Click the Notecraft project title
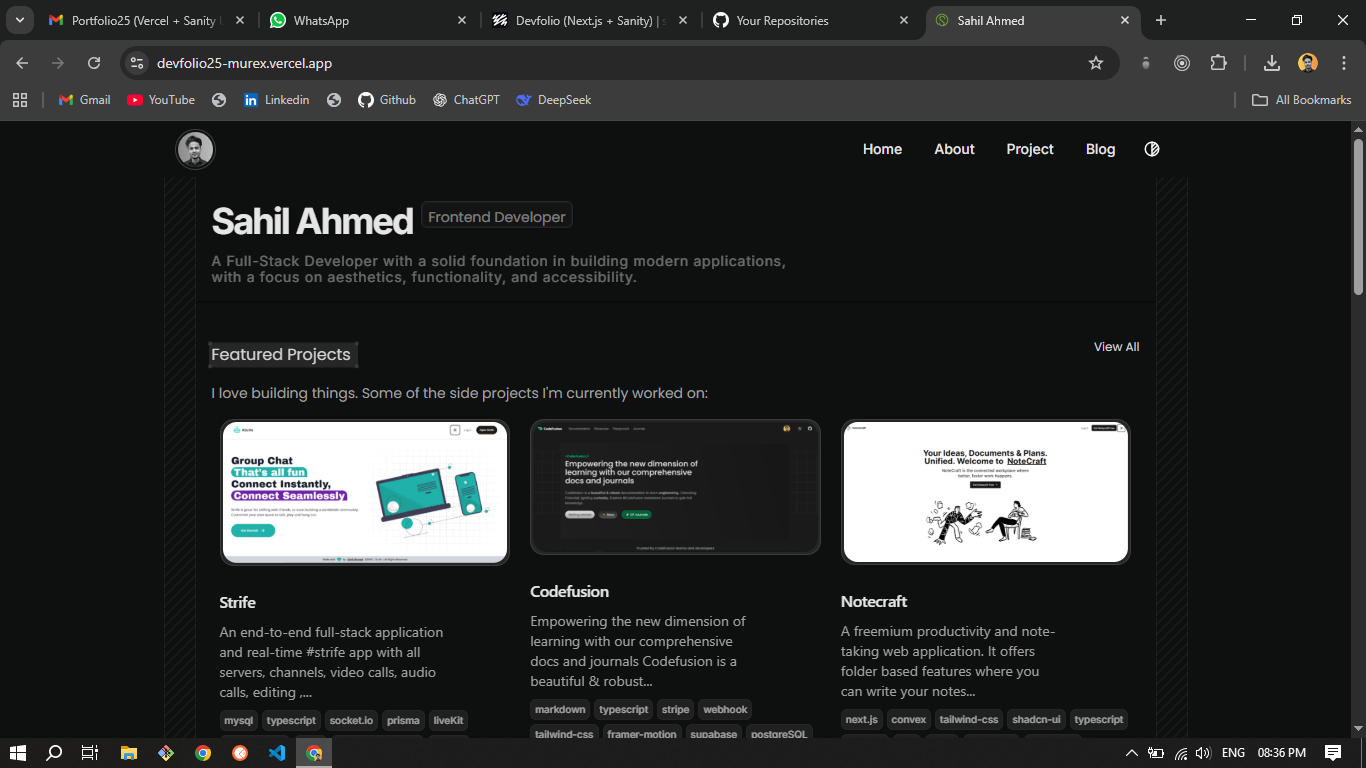Screen dimensions: 1366x768 point(874,602)
